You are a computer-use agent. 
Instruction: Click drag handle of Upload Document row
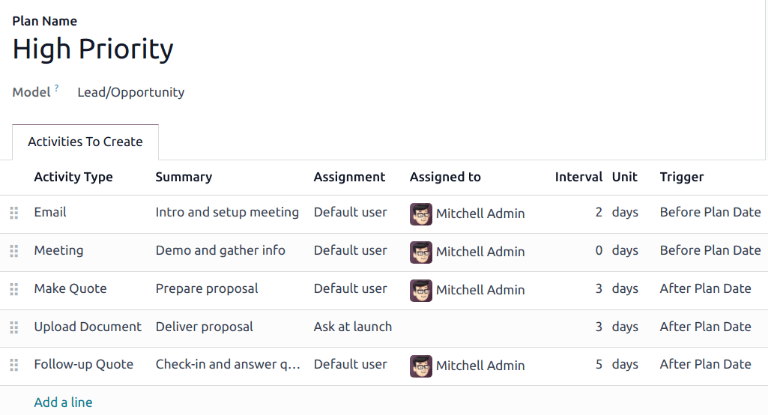tap(14, 327)
